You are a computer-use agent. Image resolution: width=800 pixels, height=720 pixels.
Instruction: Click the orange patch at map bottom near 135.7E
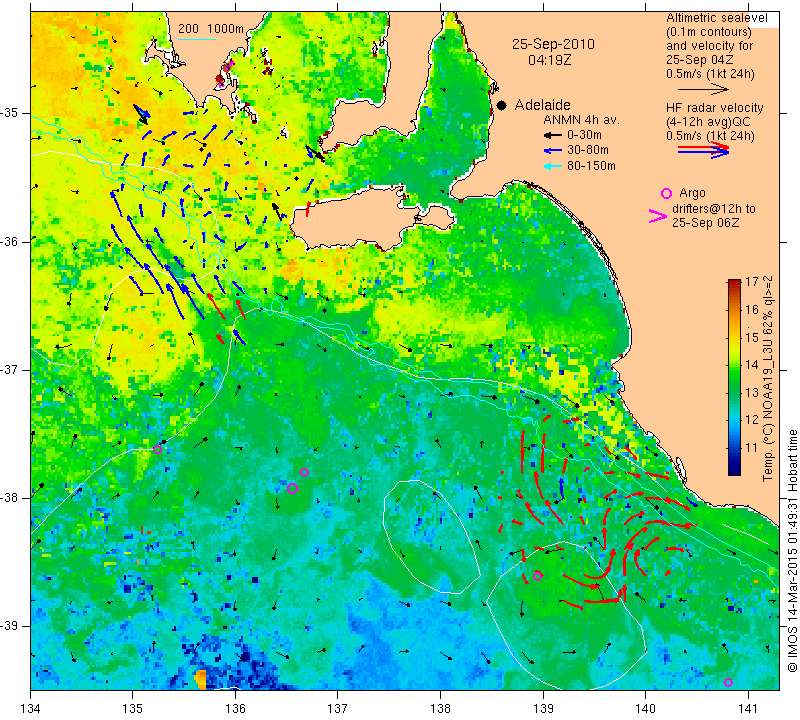(200, 680)
